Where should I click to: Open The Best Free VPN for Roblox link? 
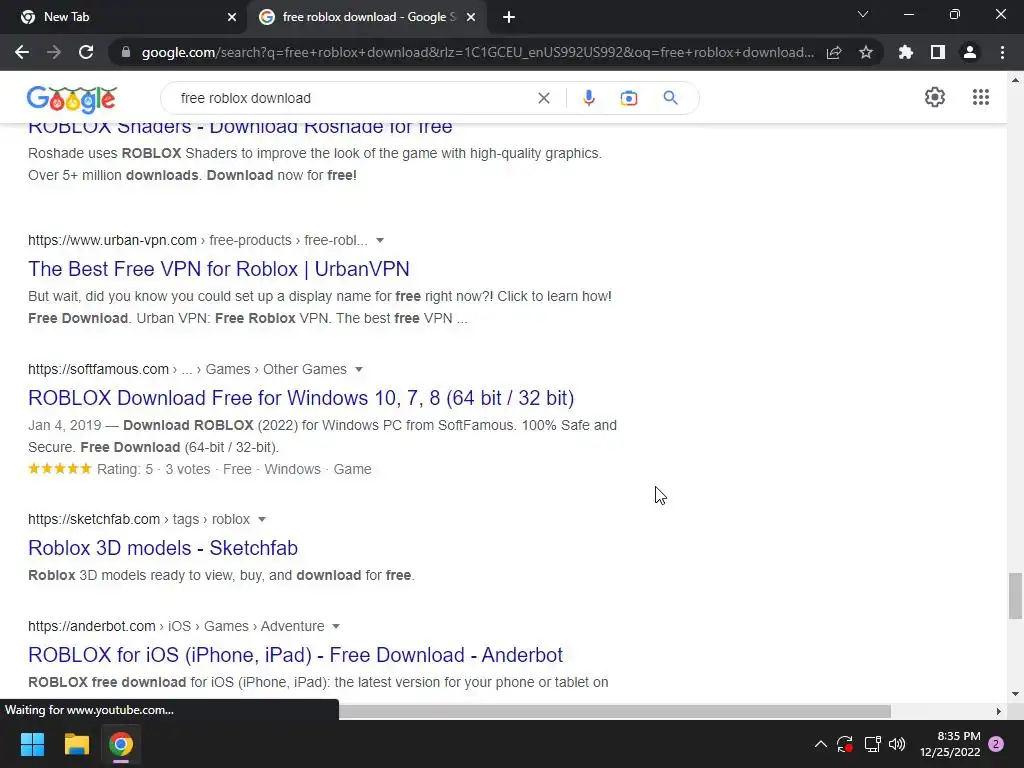pyautogui.click(x=219, y=269)
